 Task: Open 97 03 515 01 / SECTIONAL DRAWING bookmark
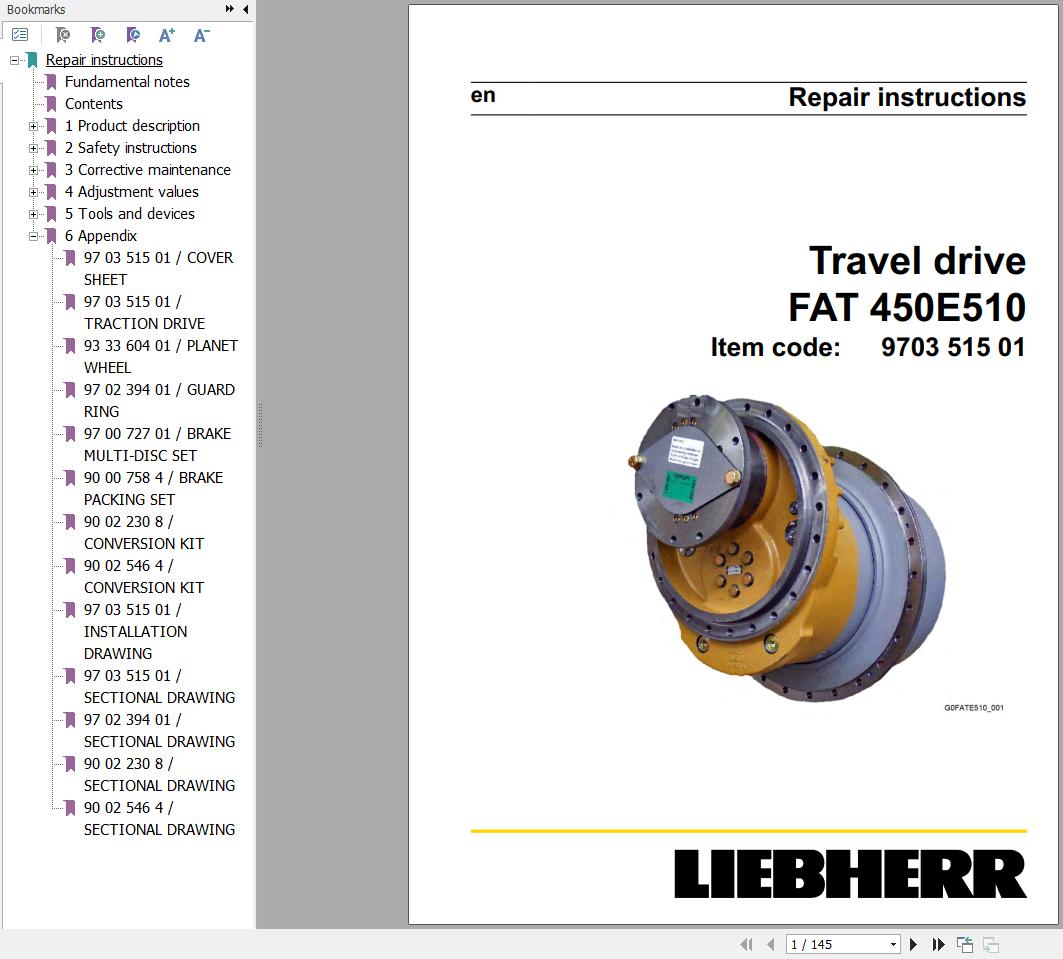click(159, 687)
